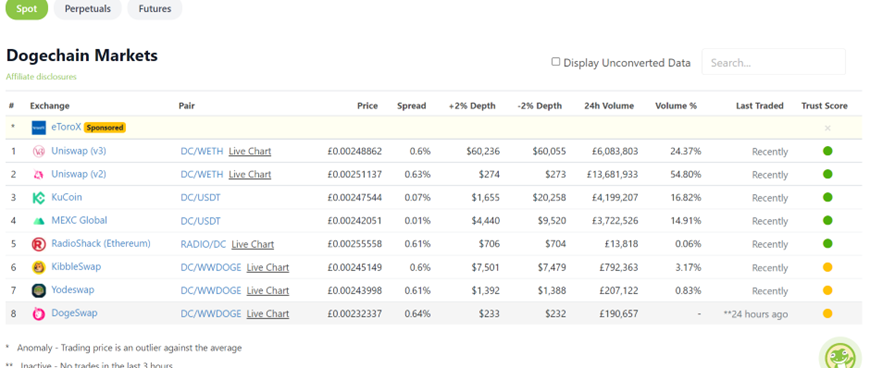The image size is (870, 368).
Task: Click RadioShack green trust score dot
Action: click(x=827, y=244)
